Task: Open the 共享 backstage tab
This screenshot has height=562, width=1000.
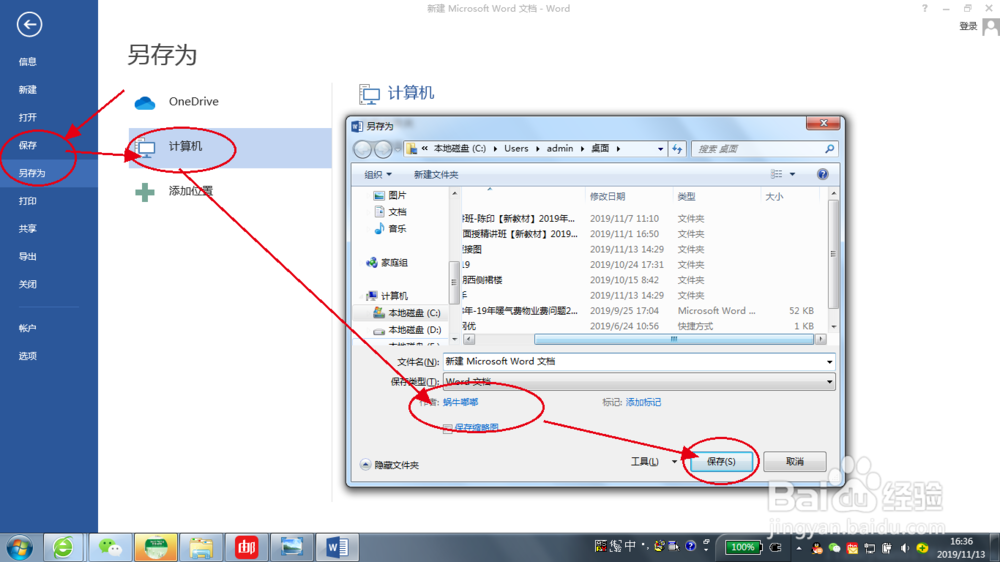Action: point(27,229)
